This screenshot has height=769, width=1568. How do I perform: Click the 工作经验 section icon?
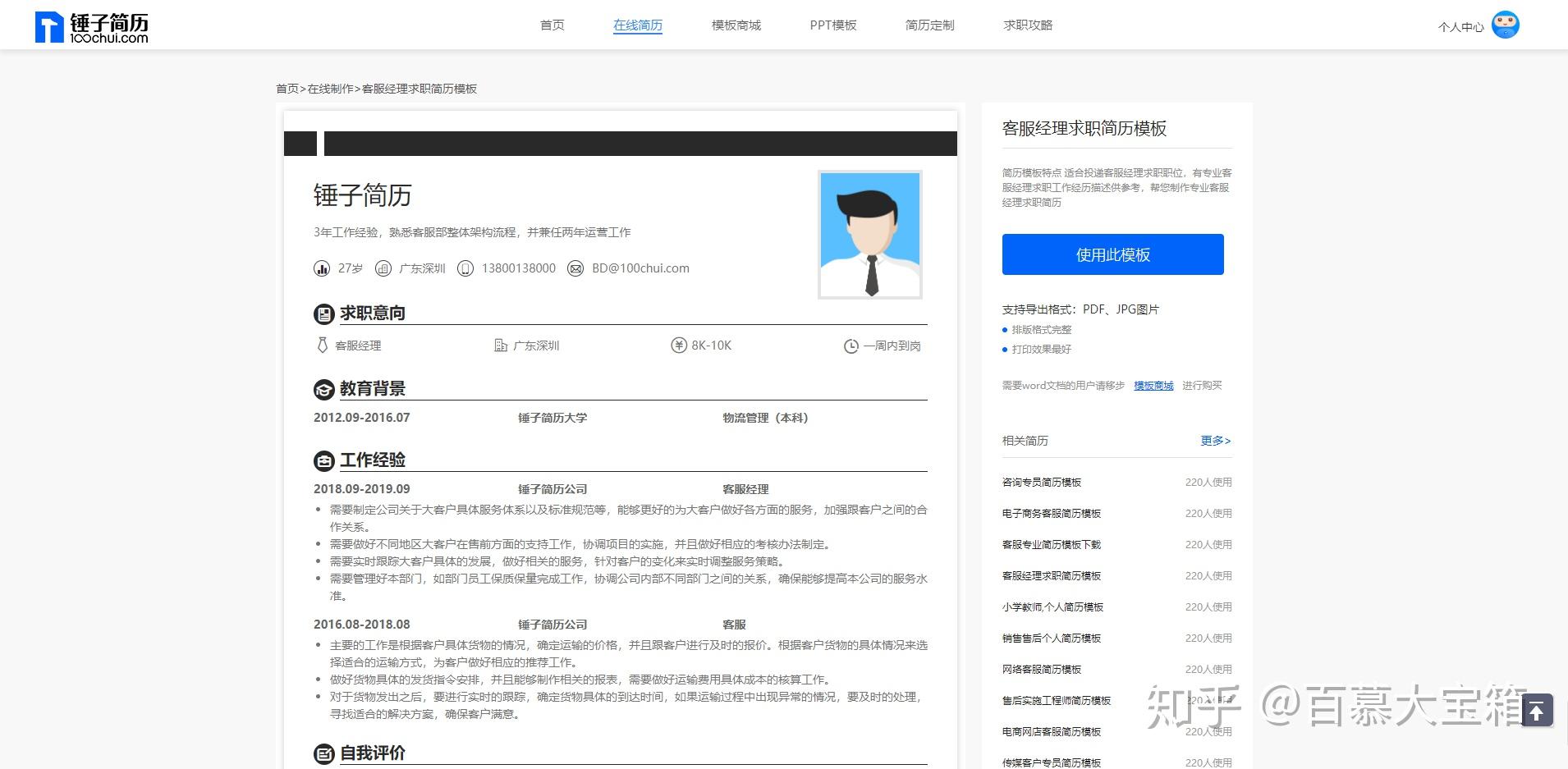(324, 460)
